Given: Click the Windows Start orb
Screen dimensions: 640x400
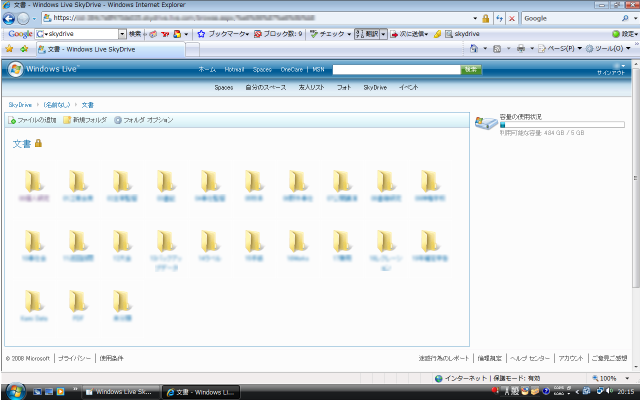Looking at the screenshot, I should [x=16, y=391].
